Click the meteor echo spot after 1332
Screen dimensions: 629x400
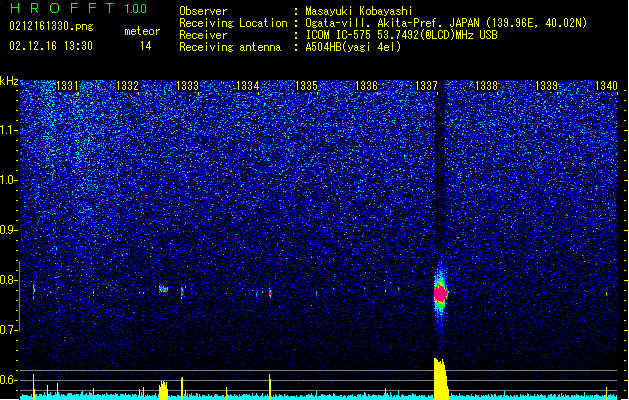coord(163,289)
